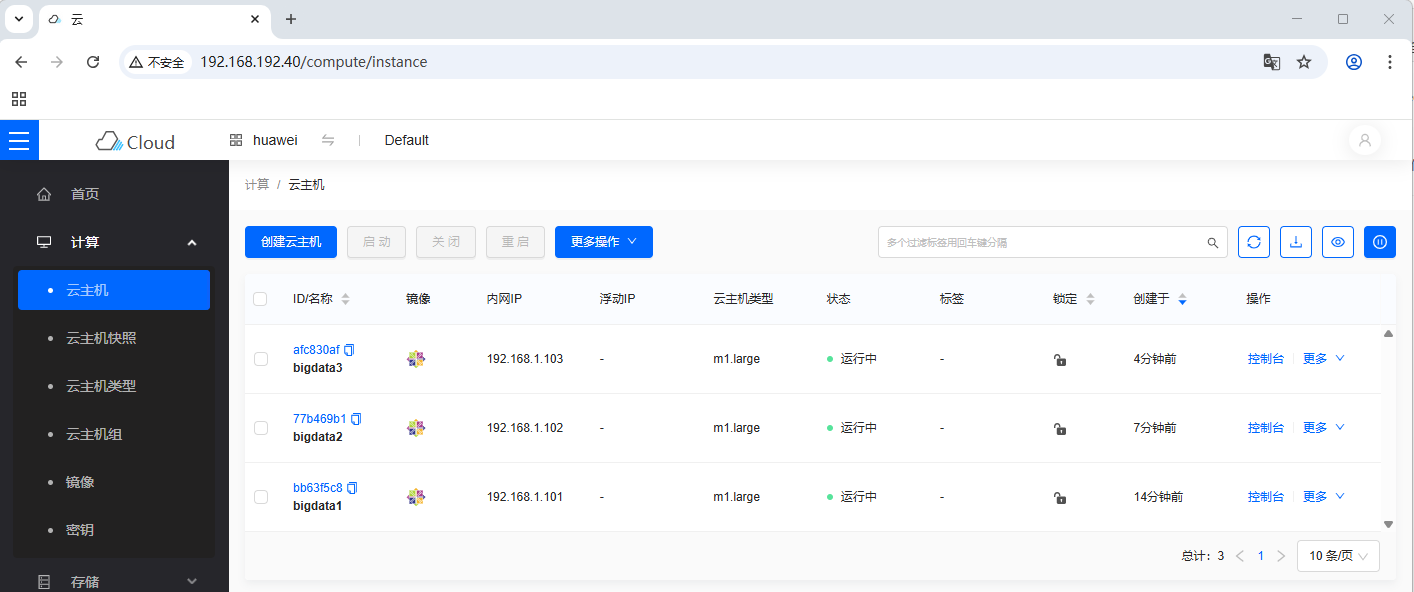Open the 10 条/页 page size dropdown
Screen dimensions: 1414x592
click(1338, 556)
